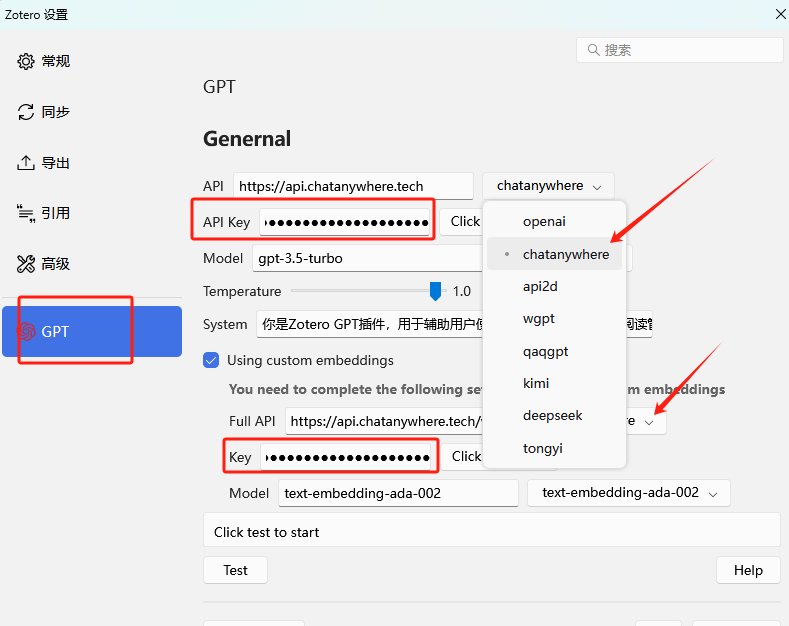This screenshot has height=626, width=789.
Task: Click the Temperature slider handle
Action: pyautogui.click(x=435, y=291)
